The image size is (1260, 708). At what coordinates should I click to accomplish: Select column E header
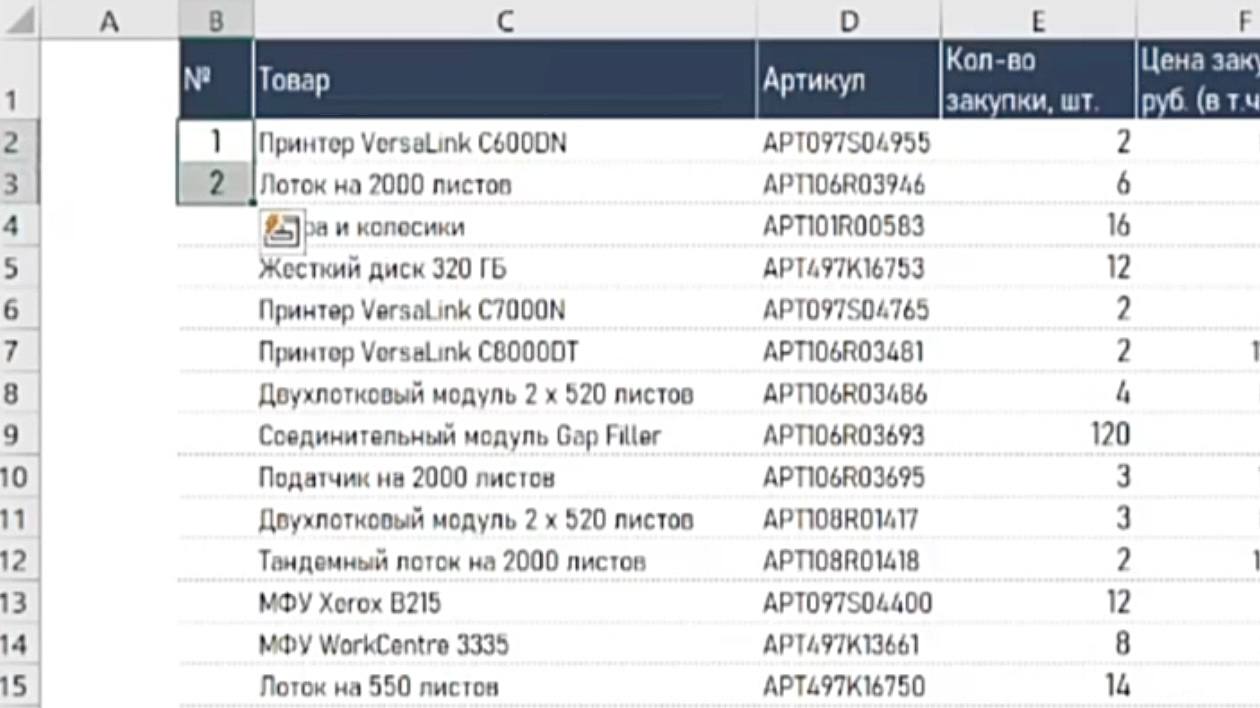[1039, 20]
